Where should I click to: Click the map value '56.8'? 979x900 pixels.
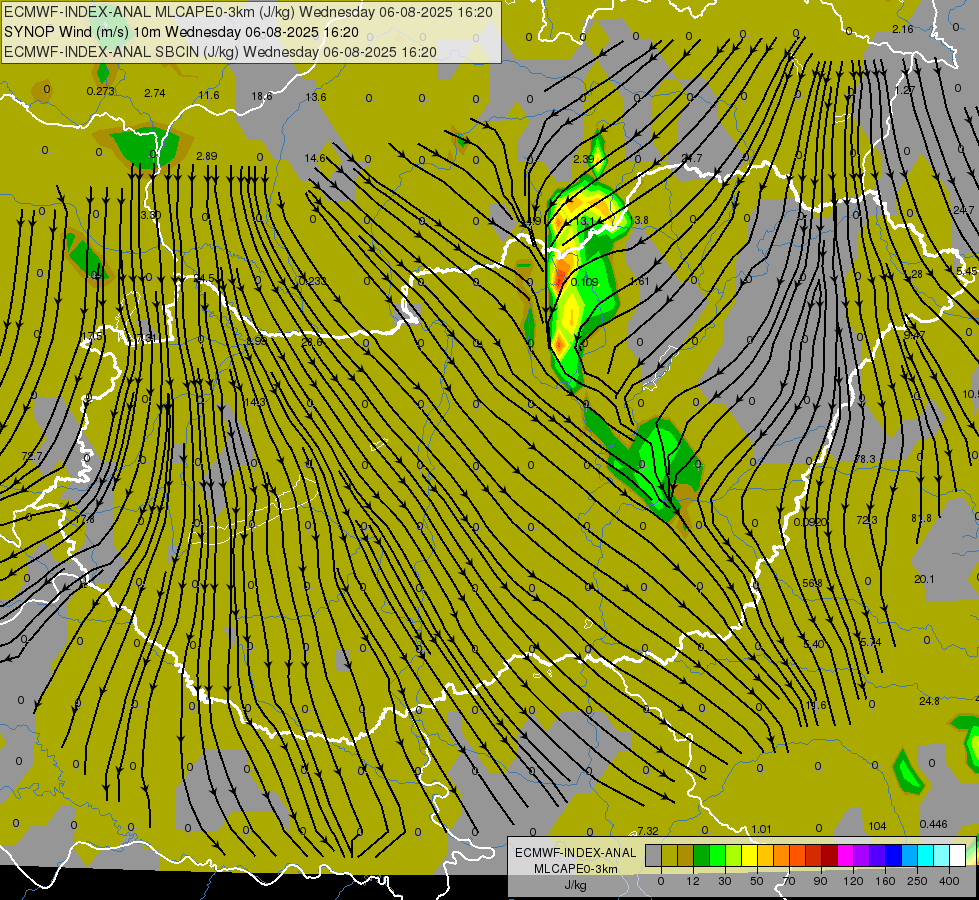point(812,583)
